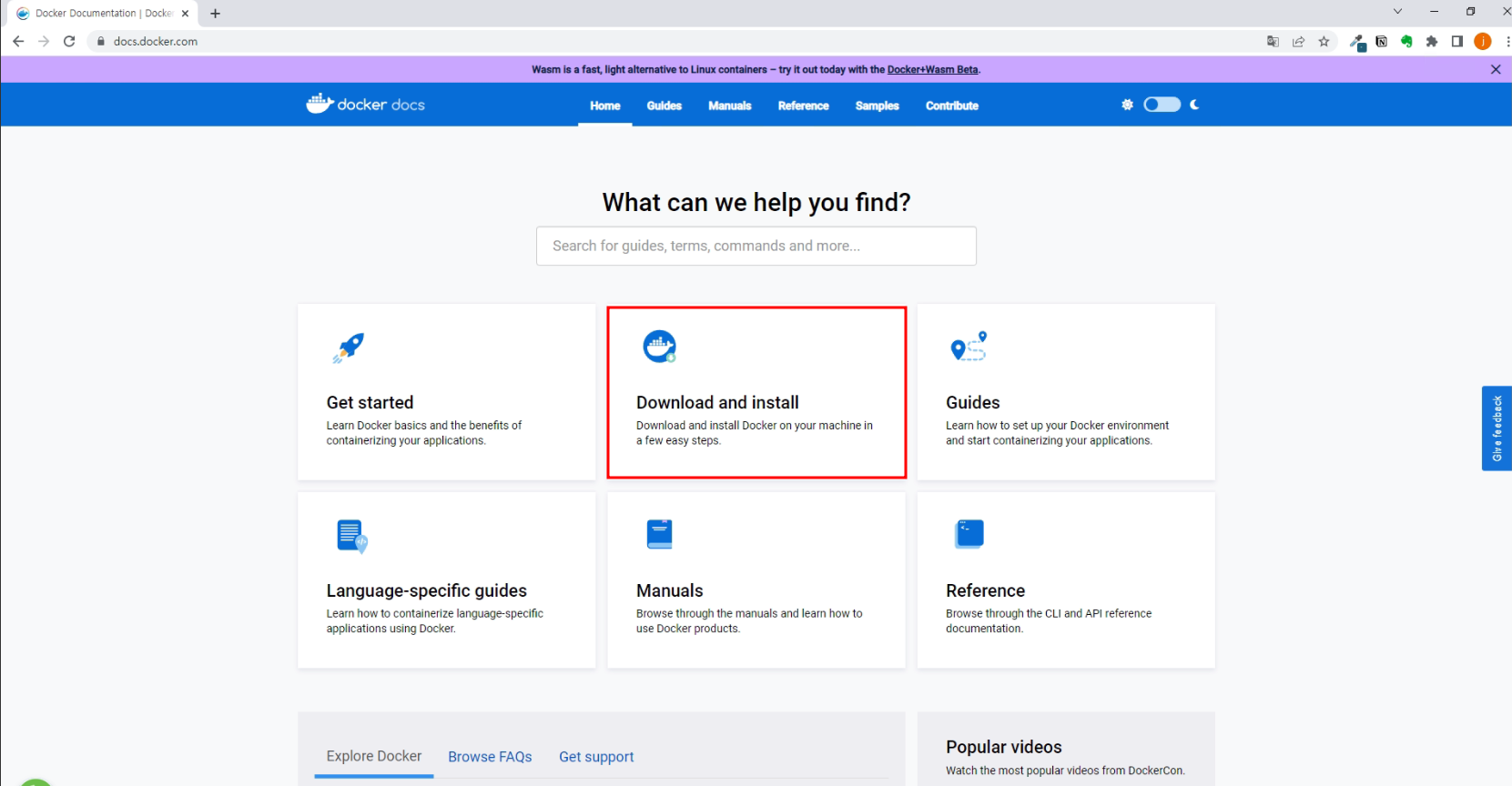Select the Home nav item
Image resolution: width=1512 pixels, height=786 pixels.
tap(604, 106)
